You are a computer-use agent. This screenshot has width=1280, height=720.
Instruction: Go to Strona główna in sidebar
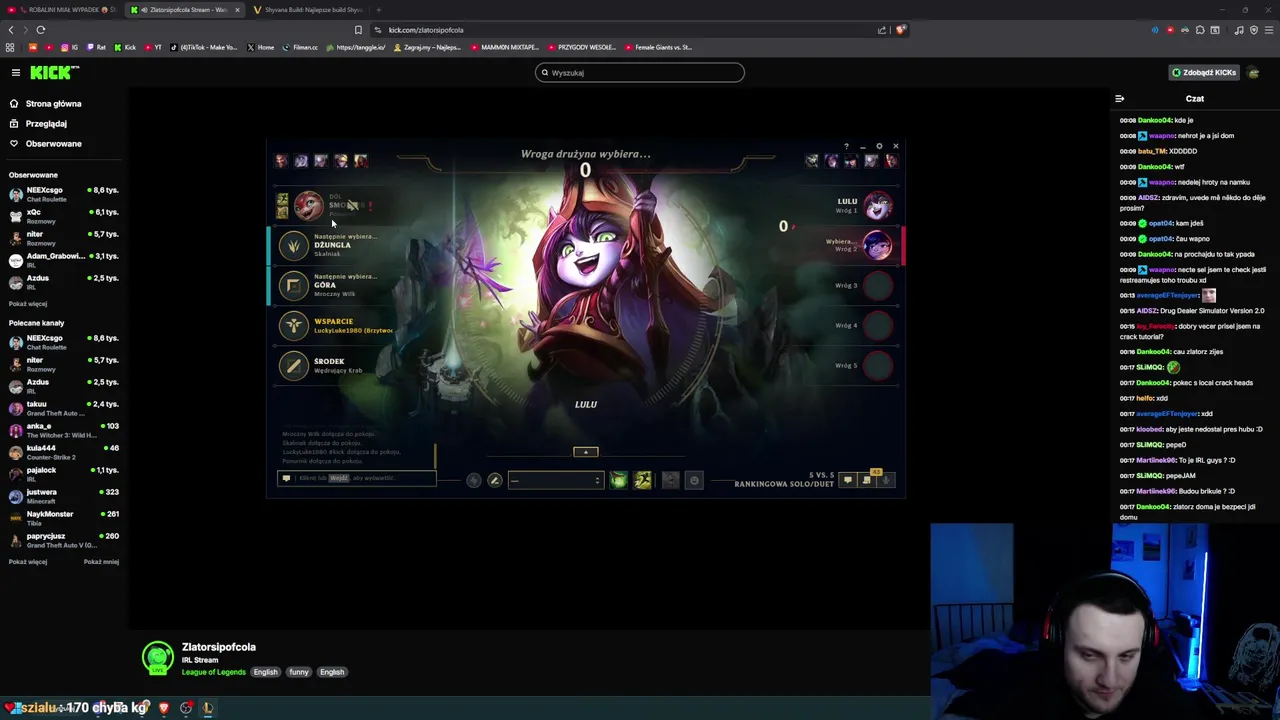pyautogui.click(x=54, y=103)
